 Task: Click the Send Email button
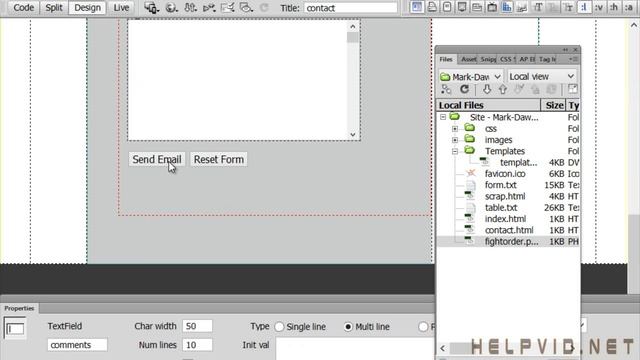pyautogui.click(x=157, y=159)
